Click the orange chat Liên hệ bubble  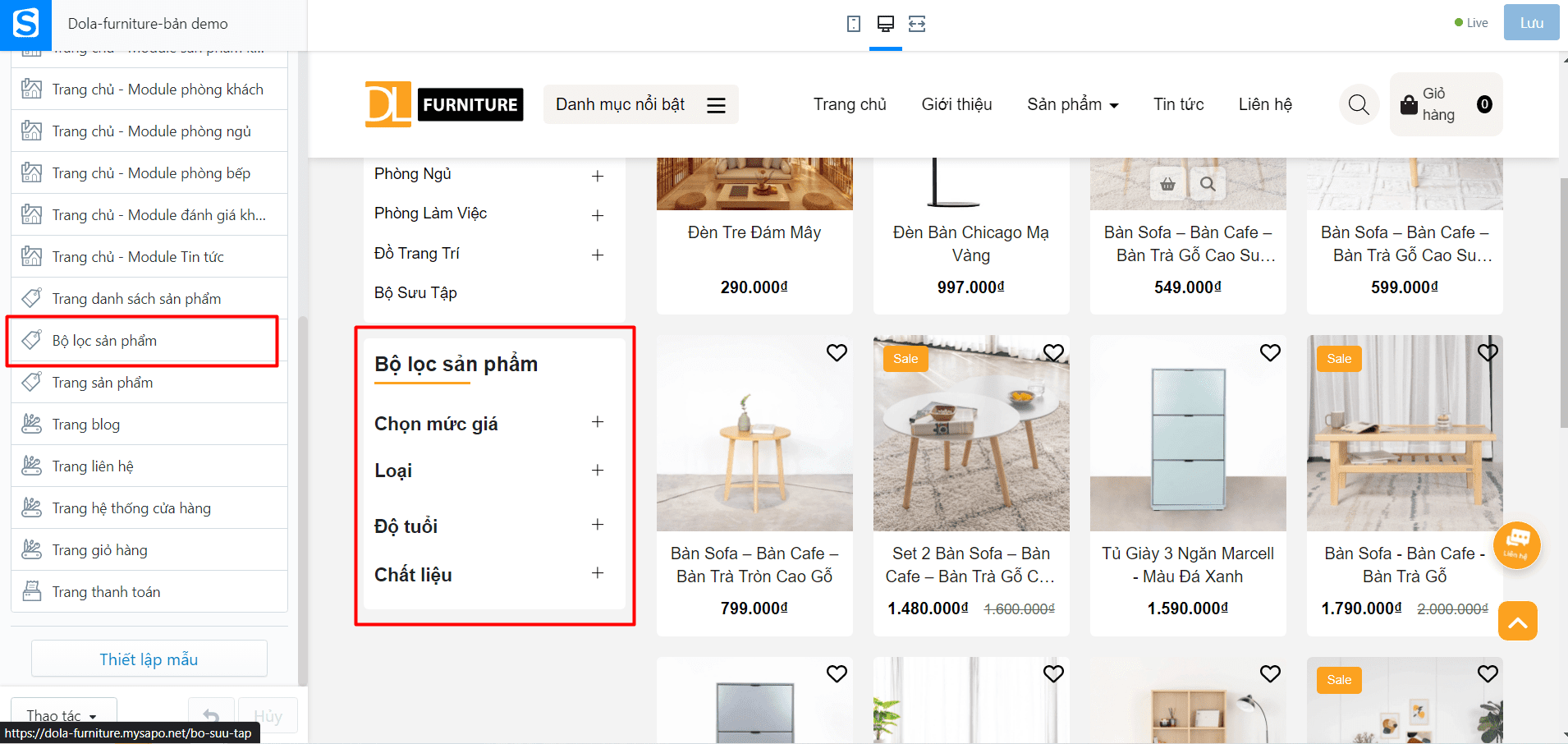click(1516, 544)
